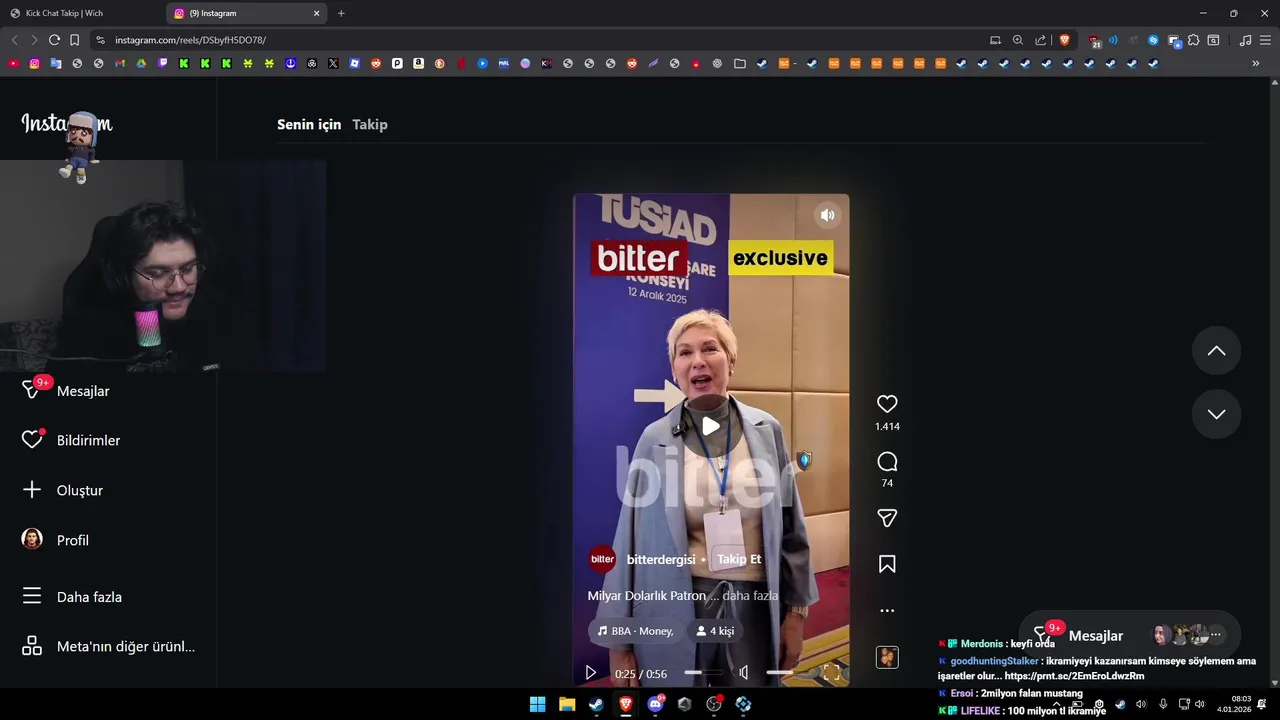Open the Twitch bookmark
Screen dimensions: 1280x720
[163, 63]
